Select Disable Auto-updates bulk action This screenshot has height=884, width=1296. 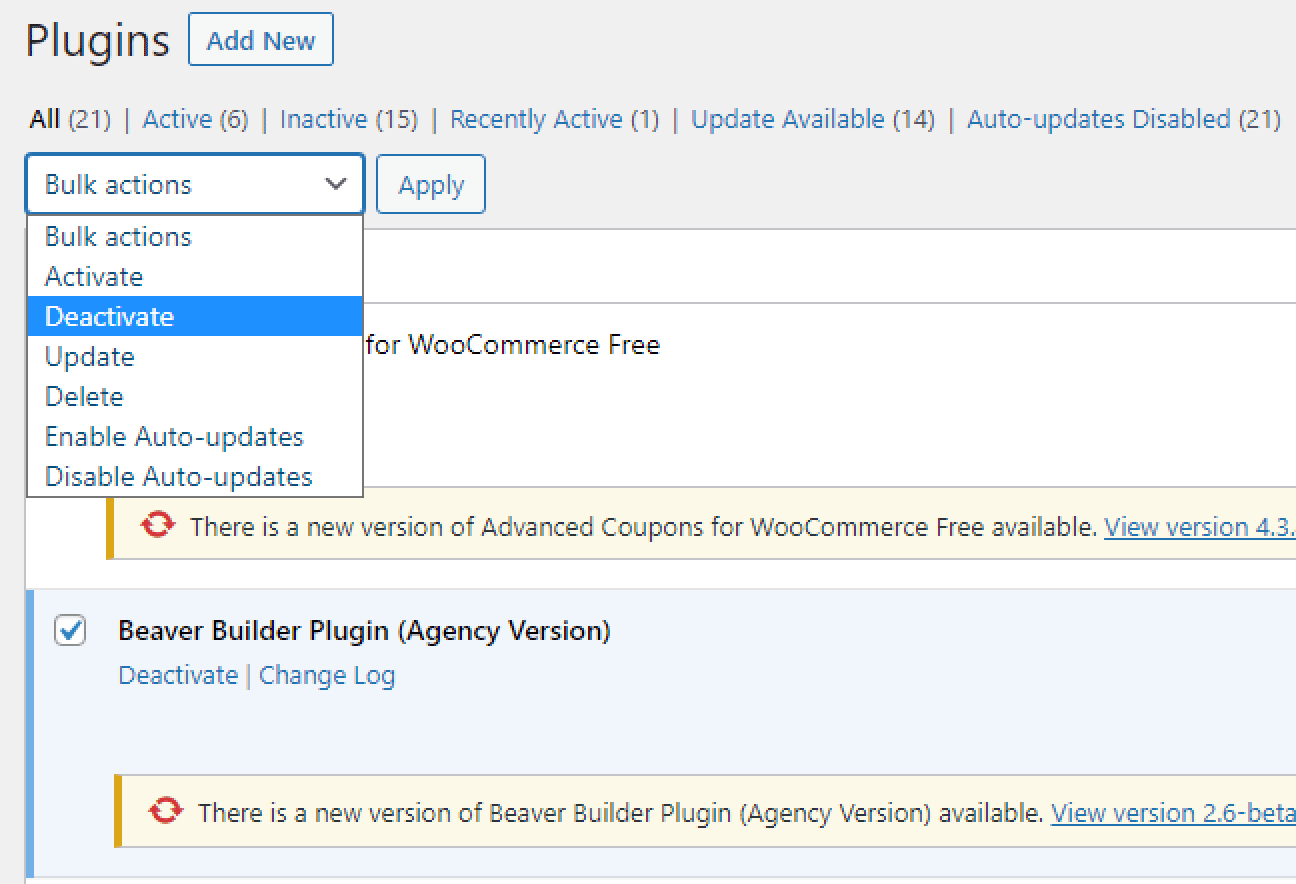tap(177, 476)
